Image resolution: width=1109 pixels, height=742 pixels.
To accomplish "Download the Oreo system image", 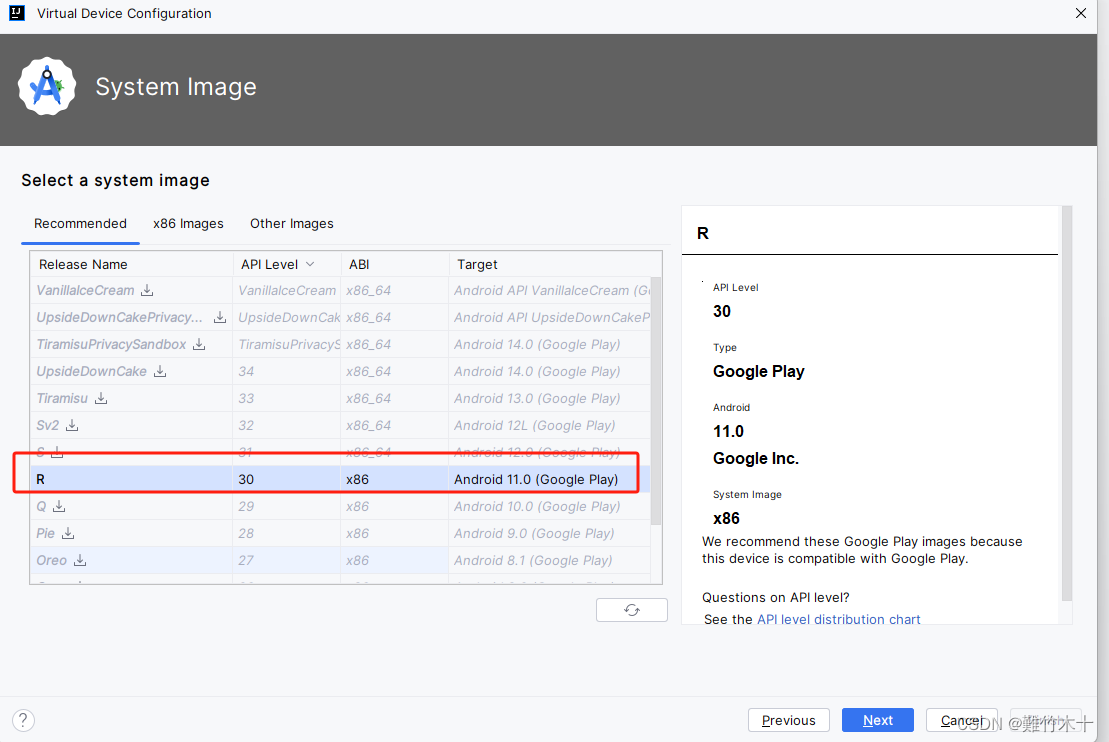I will pos(79,560).
